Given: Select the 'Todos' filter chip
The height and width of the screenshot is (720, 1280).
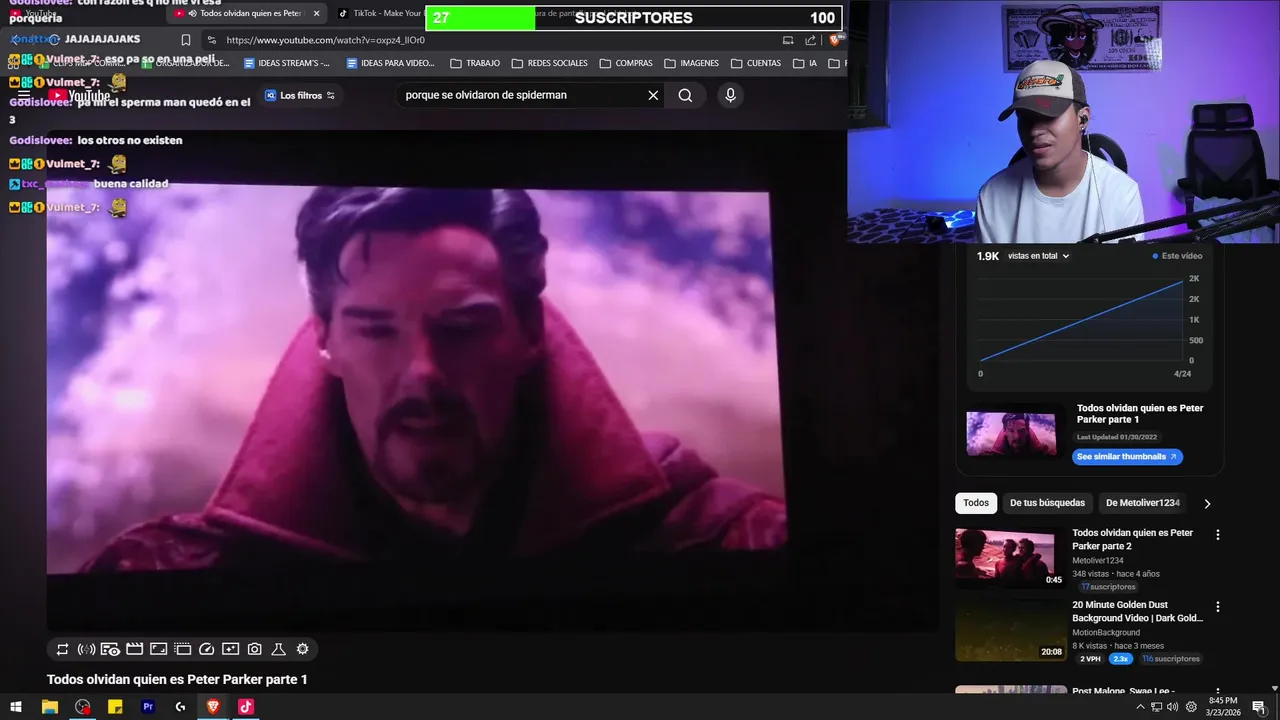Looking at the screenshot, I should tap(976, 503).
